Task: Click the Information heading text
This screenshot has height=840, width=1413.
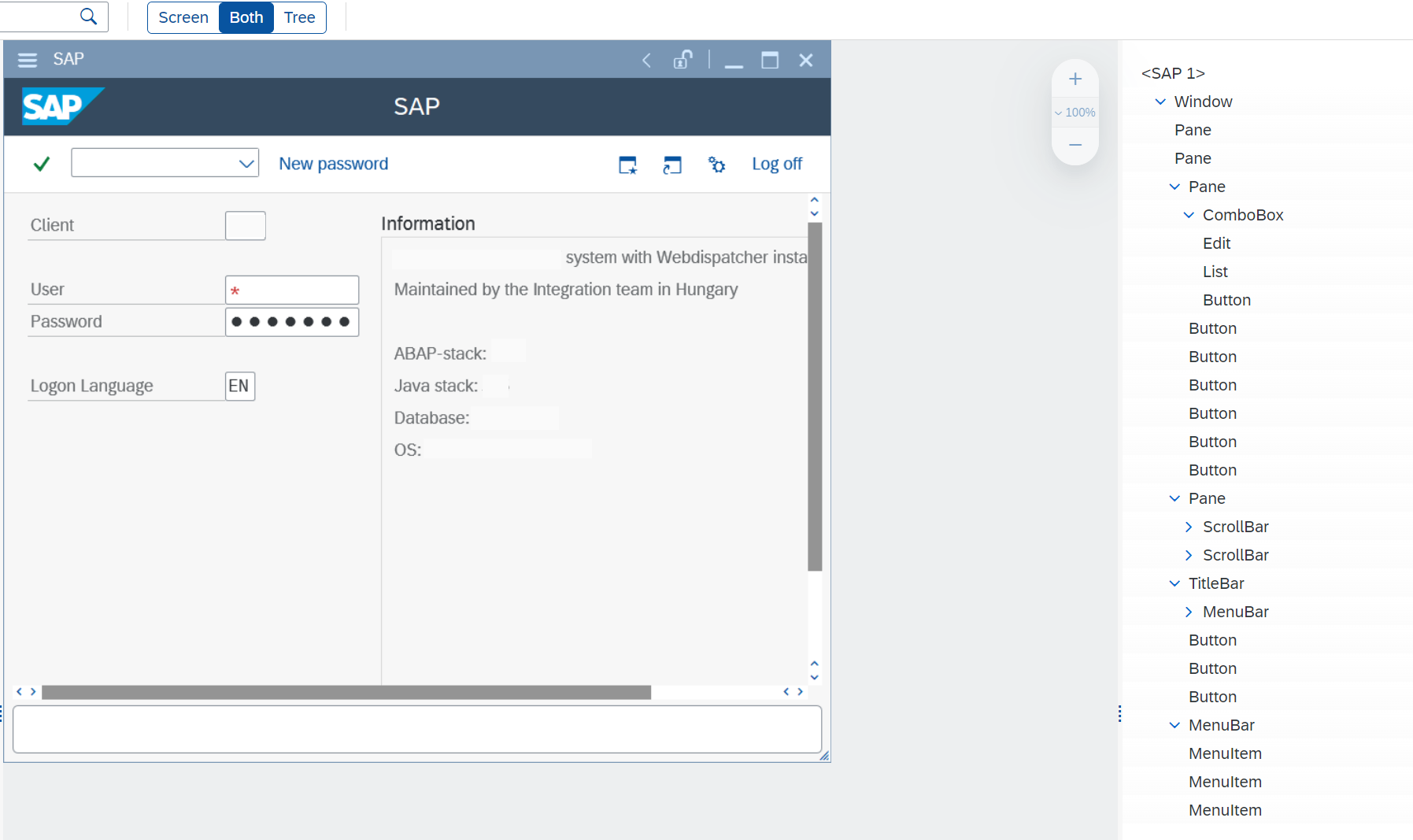Action: 428,224
